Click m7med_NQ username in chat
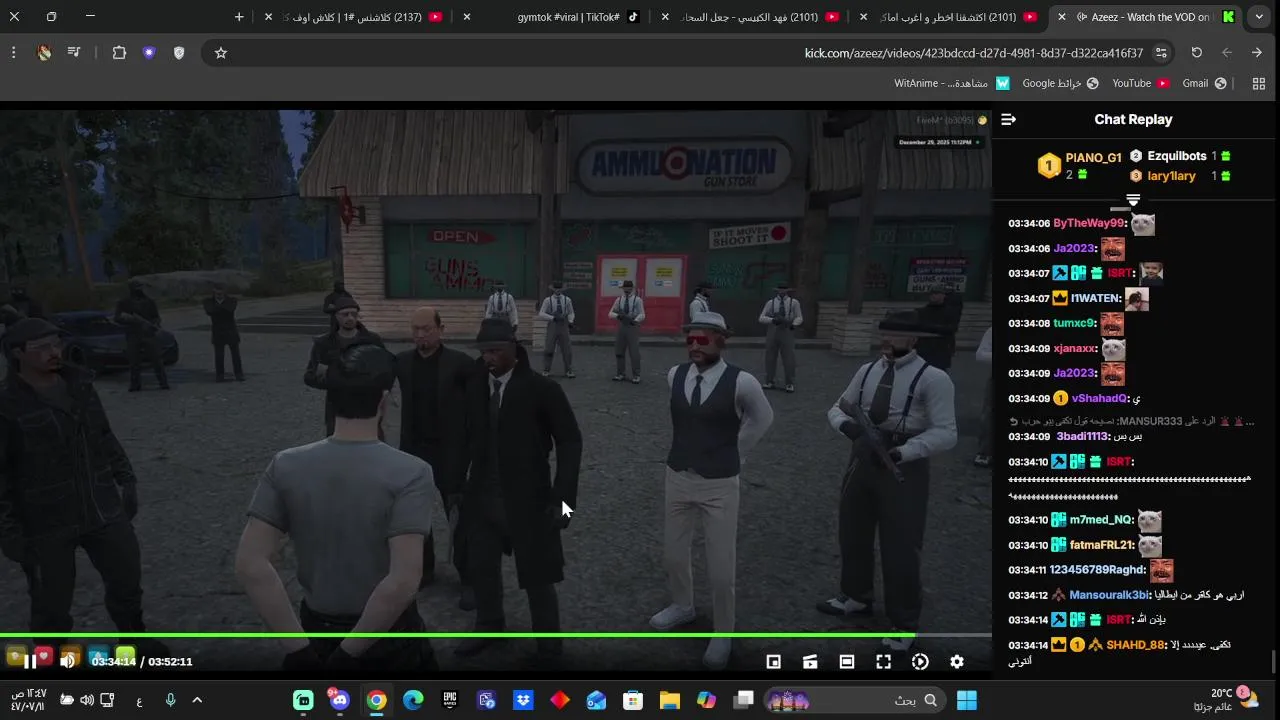 coord(1102,520)
